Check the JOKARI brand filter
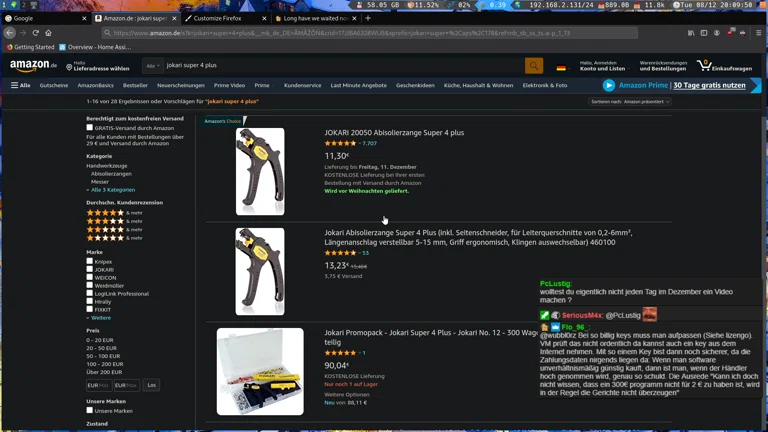 coord(90,269)
